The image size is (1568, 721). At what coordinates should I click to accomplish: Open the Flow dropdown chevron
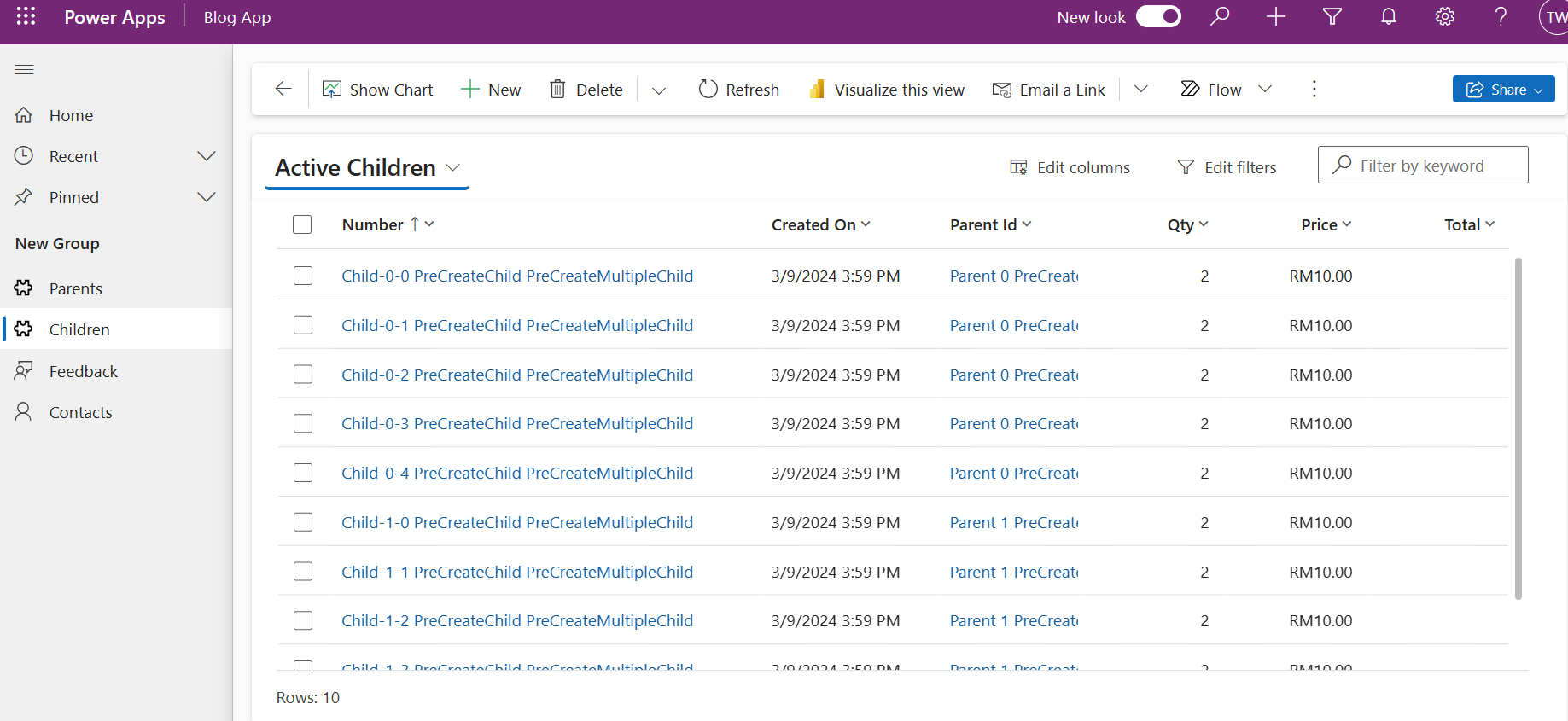click(x=1265, y=89)
